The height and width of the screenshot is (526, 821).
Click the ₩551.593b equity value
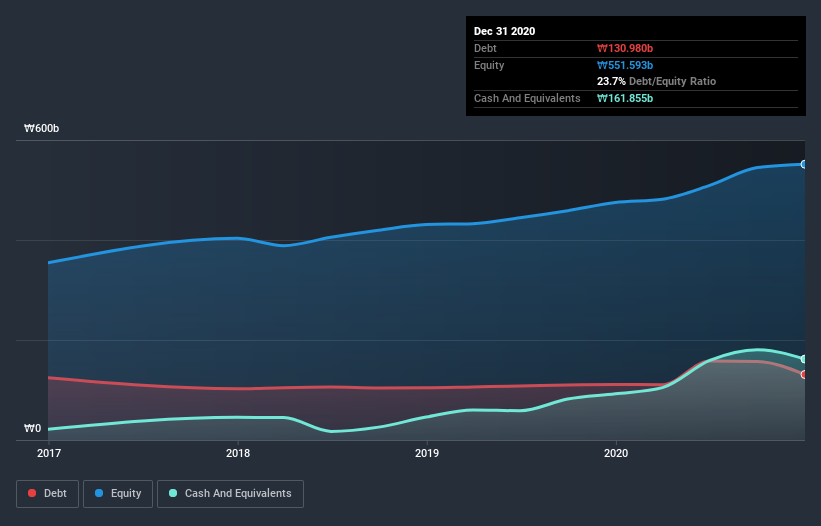pyautogui.click(x=625, y=65)
